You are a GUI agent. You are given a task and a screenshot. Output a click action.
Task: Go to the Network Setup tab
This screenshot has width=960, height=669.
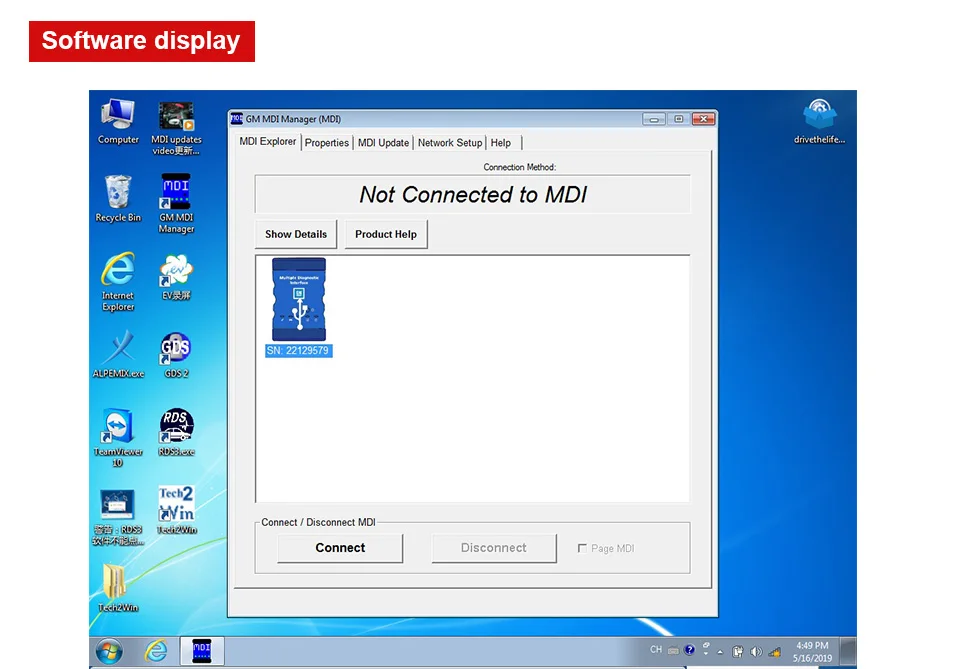pyautogui.click(x=450, y=143)
